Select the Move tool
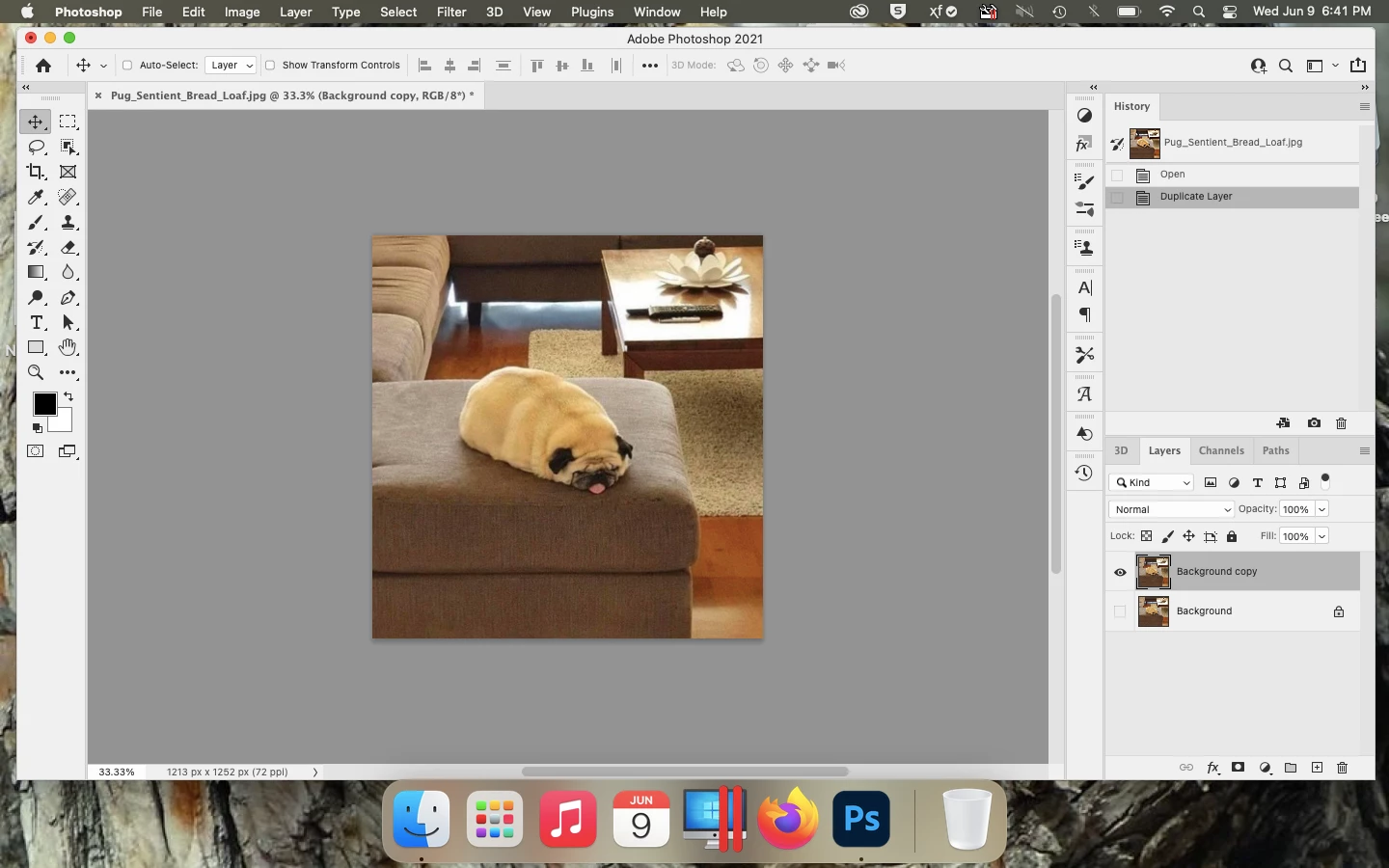The width and height of the screenshot is (1389, 868). (36, 122)
